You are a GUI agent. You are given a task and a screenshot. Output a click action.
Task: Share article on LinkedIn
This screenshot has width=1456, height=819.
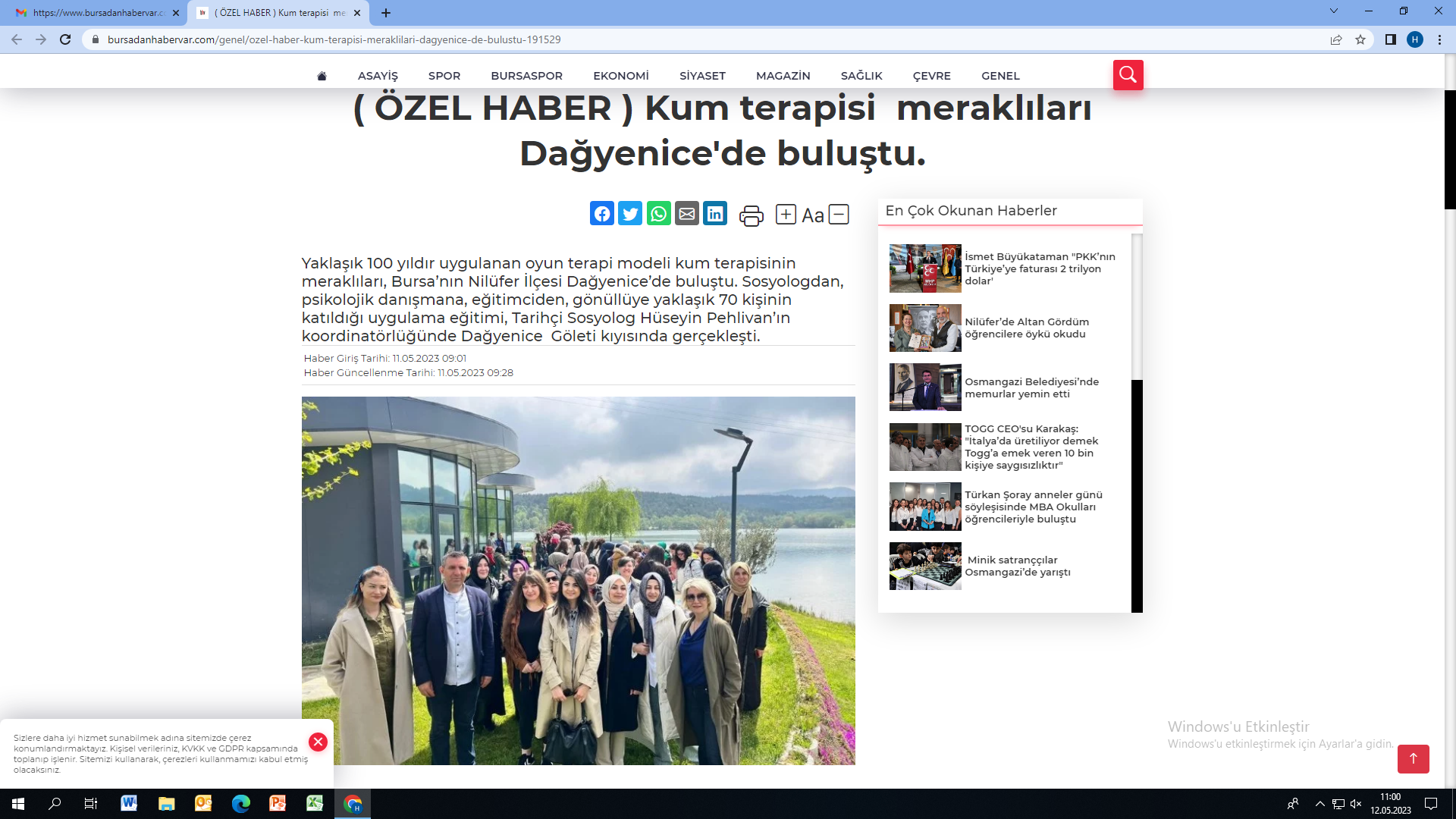(715, 214)
